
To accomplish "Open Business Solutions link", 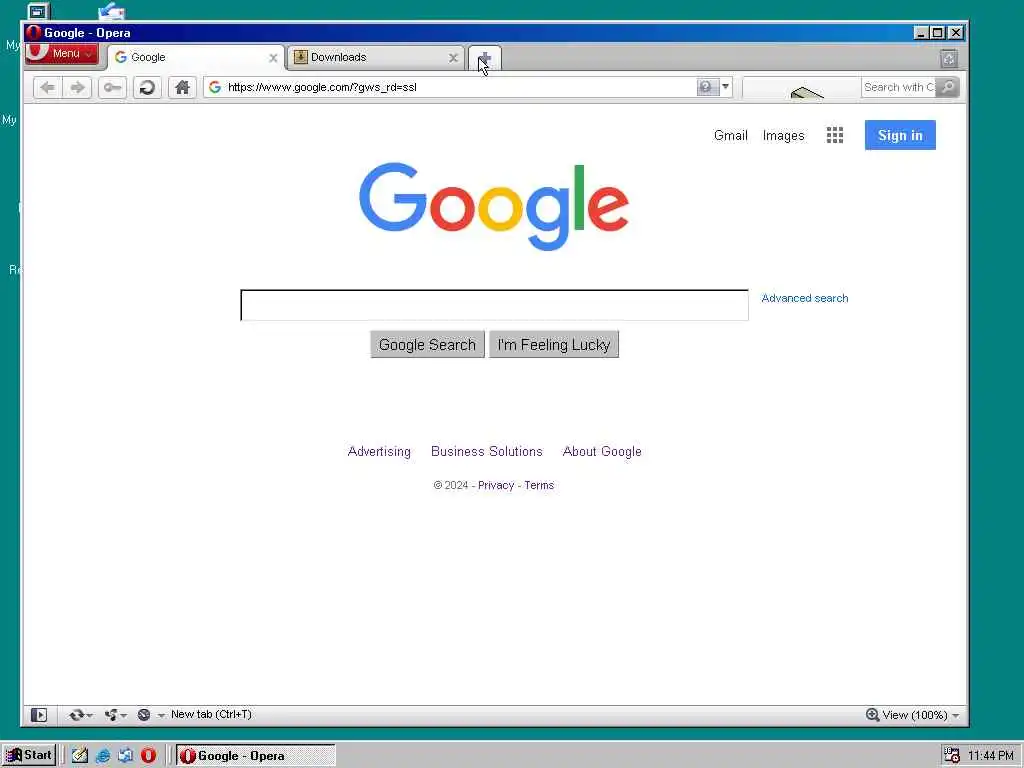I will point(487,451).
